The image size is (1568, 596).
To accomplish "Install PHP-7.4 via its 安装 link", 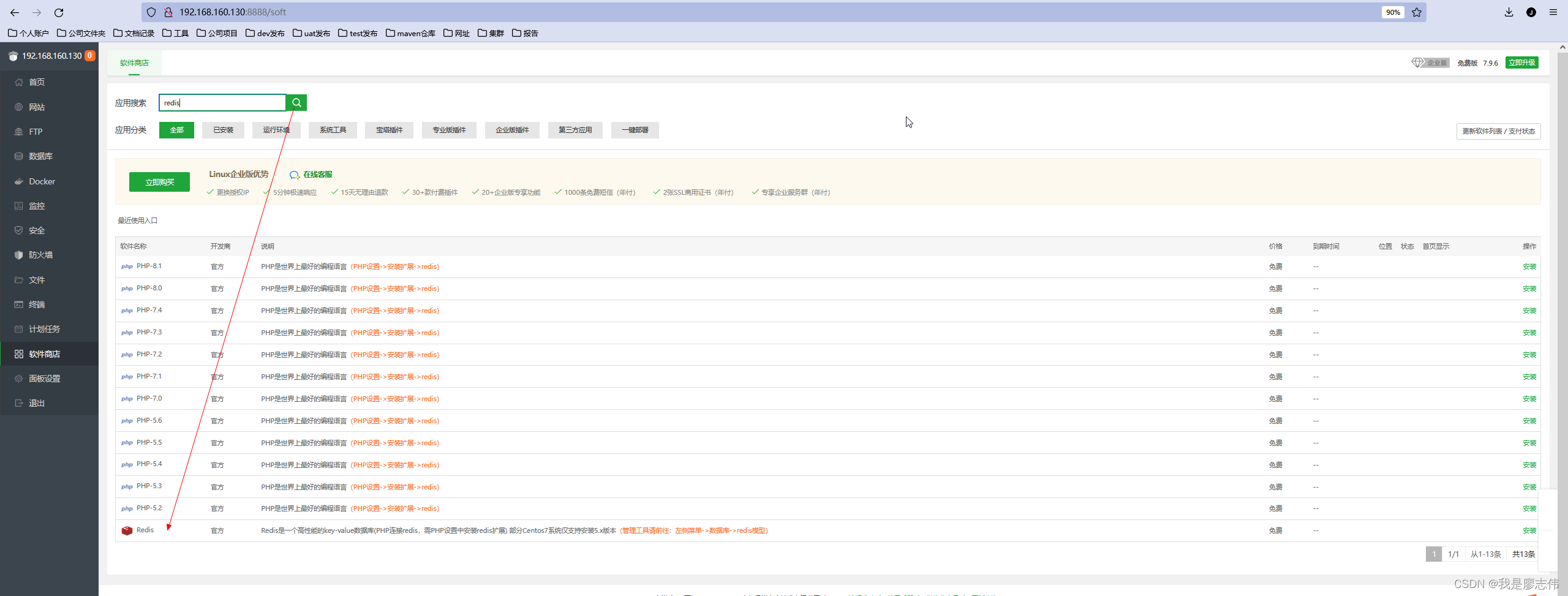I will coord(1529,311).
